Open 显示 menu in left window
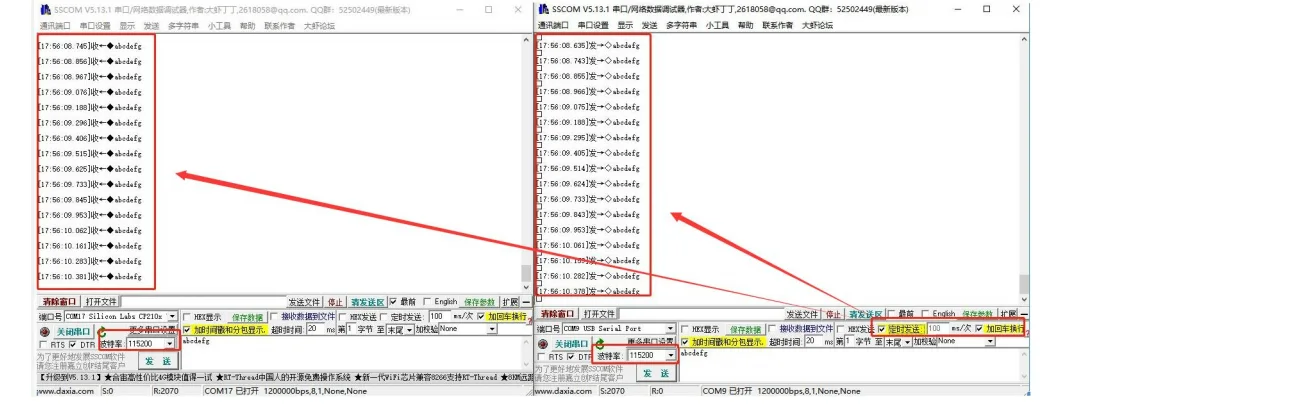The height and width of the screenshot is (411, 1309). click(x=126, y=26)
